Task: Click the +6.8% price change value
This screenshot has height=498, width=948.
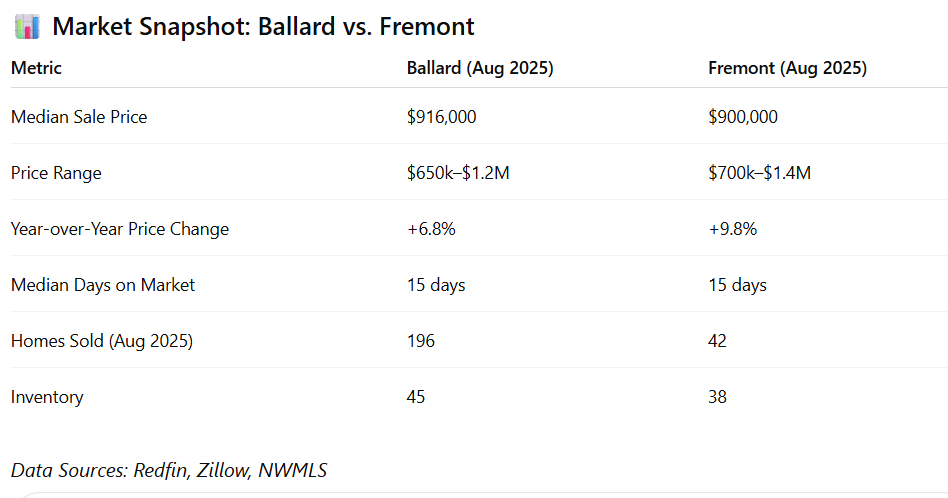Action: pos(431,229)
